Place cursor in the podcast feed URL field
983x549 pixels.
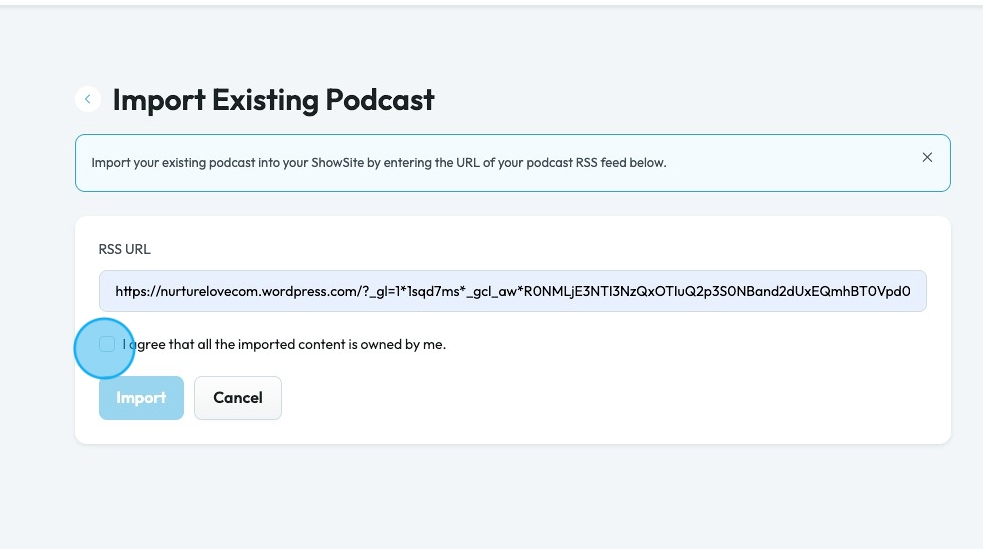(512, 291)
